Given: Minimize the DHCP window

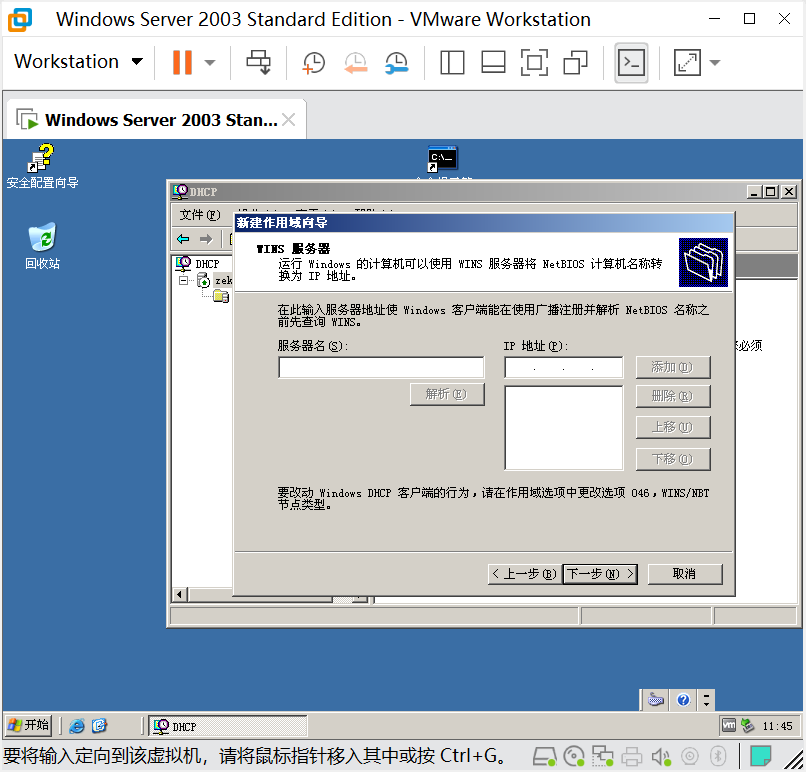Looking at the screenshot, I should click(754, 192).
